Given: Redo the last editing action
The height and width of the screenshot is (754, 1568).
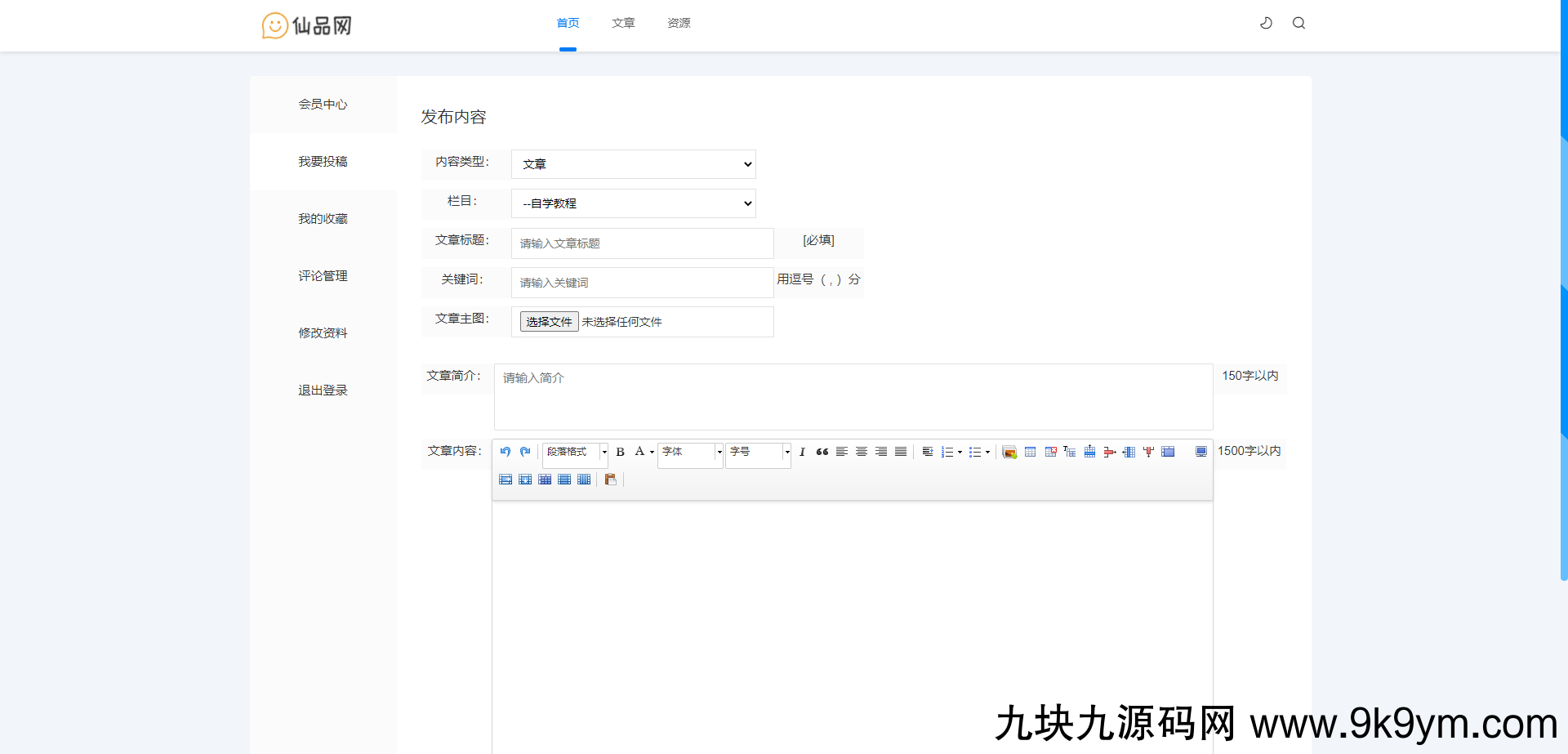Looking at the screenshot, I should (524, 452).
